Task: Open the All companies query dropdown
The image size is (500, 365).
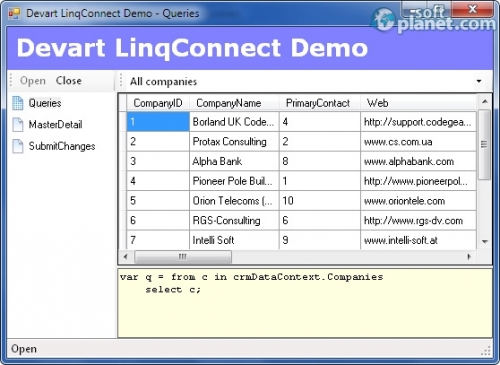Action: tap(479, 81)
